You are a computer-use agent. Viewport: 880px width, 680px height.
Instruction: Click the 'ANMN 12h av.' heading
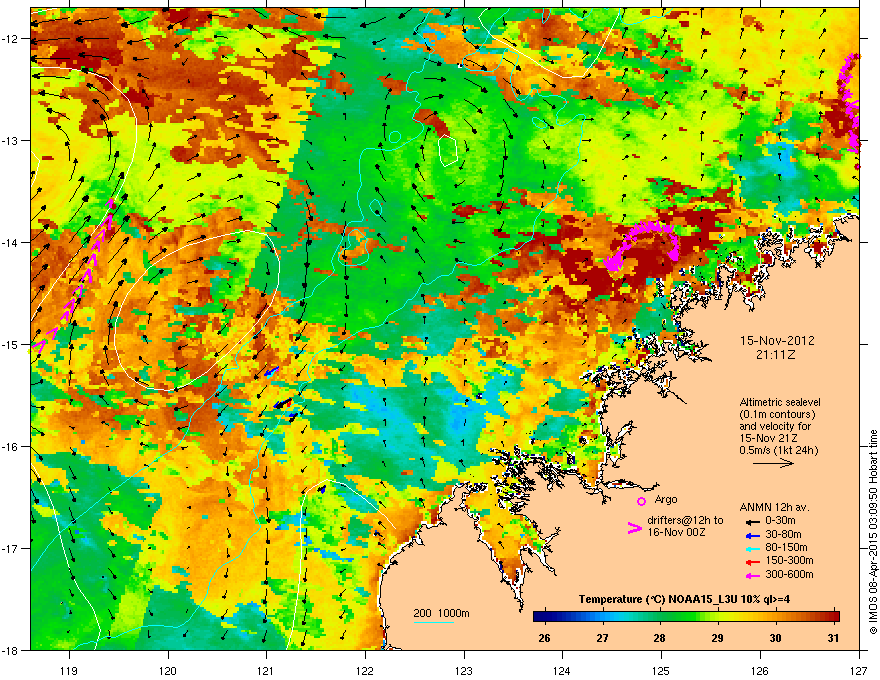(774, 507)
